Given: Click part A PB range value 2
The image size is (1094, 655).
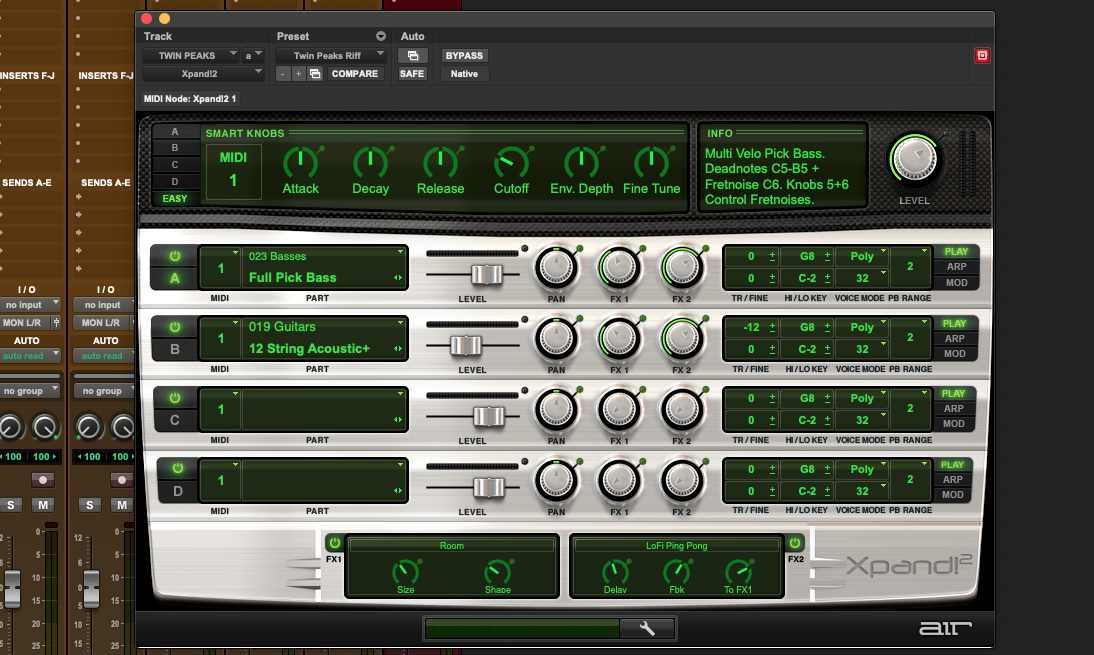Looking at the screenshot, I should (x=910, y=266).
